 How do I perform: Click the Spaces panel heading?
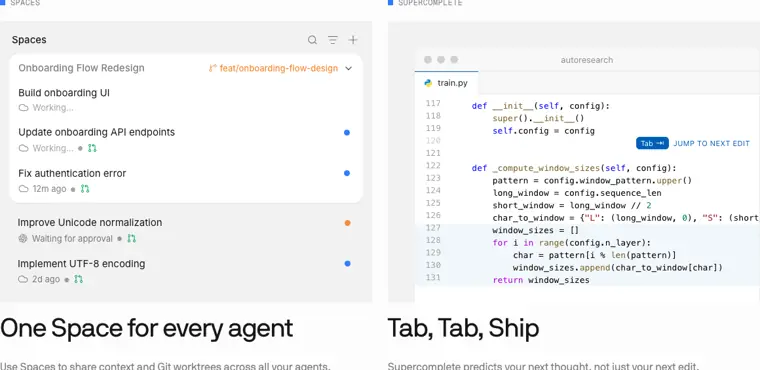(x=29, y=40)
